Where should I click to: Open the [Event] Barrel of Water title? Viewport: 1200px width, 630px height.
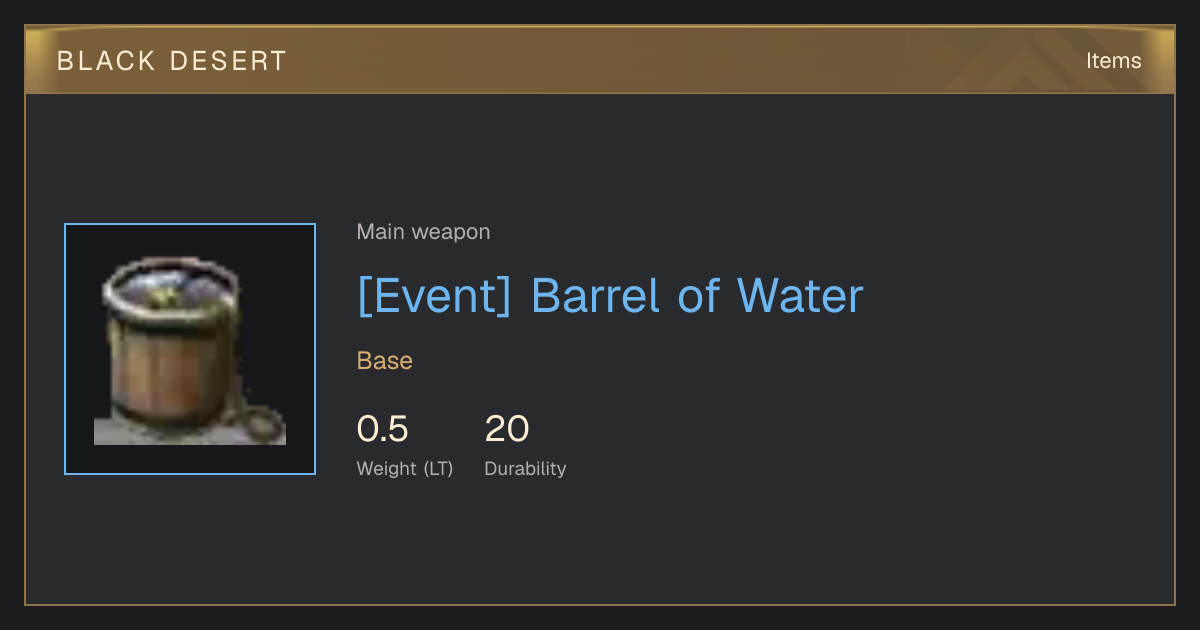tap(610, 296)
